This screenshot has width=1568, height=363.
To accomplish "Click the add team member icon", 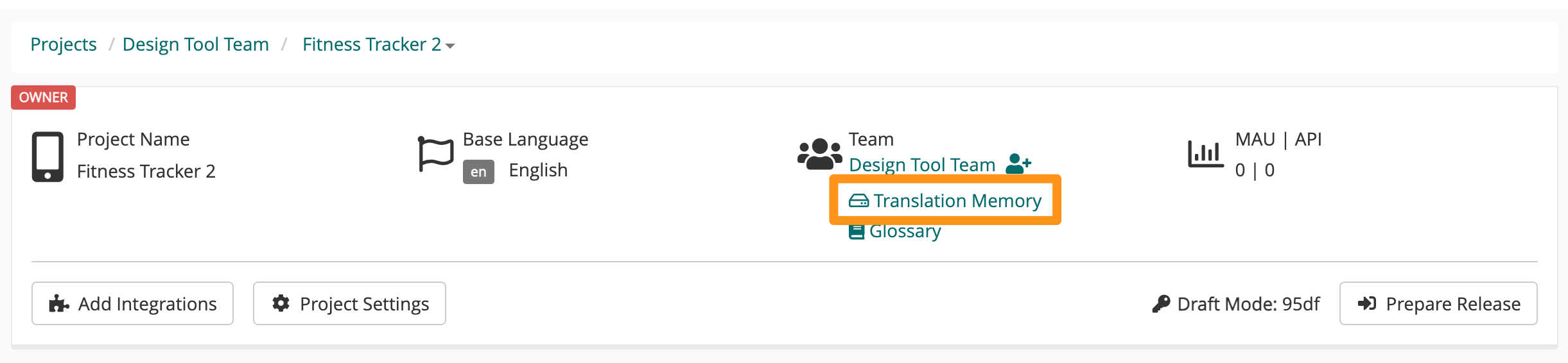I will 1018,164.
